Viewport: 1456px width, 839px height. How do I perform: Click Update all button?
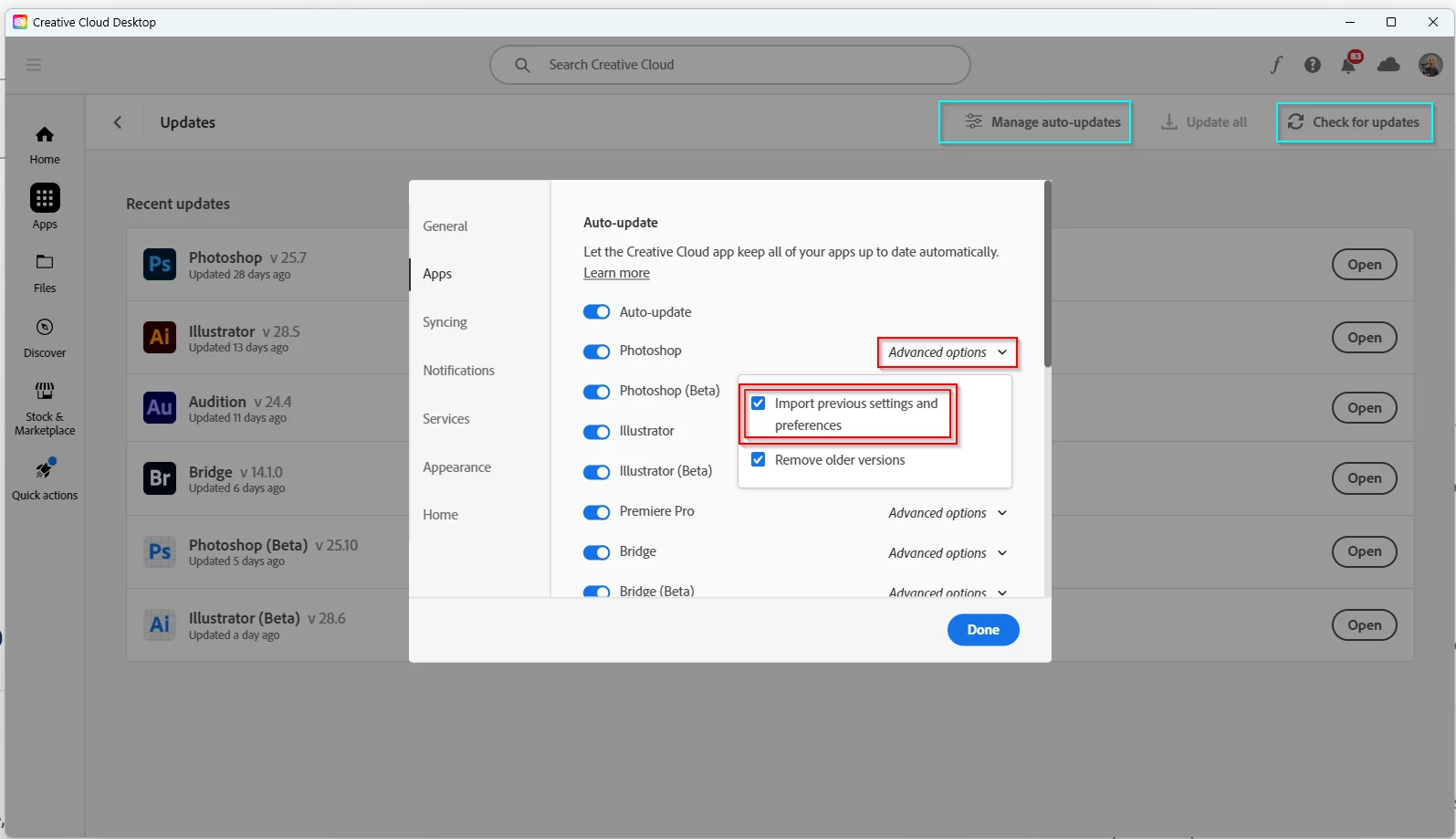point(1203,122)
